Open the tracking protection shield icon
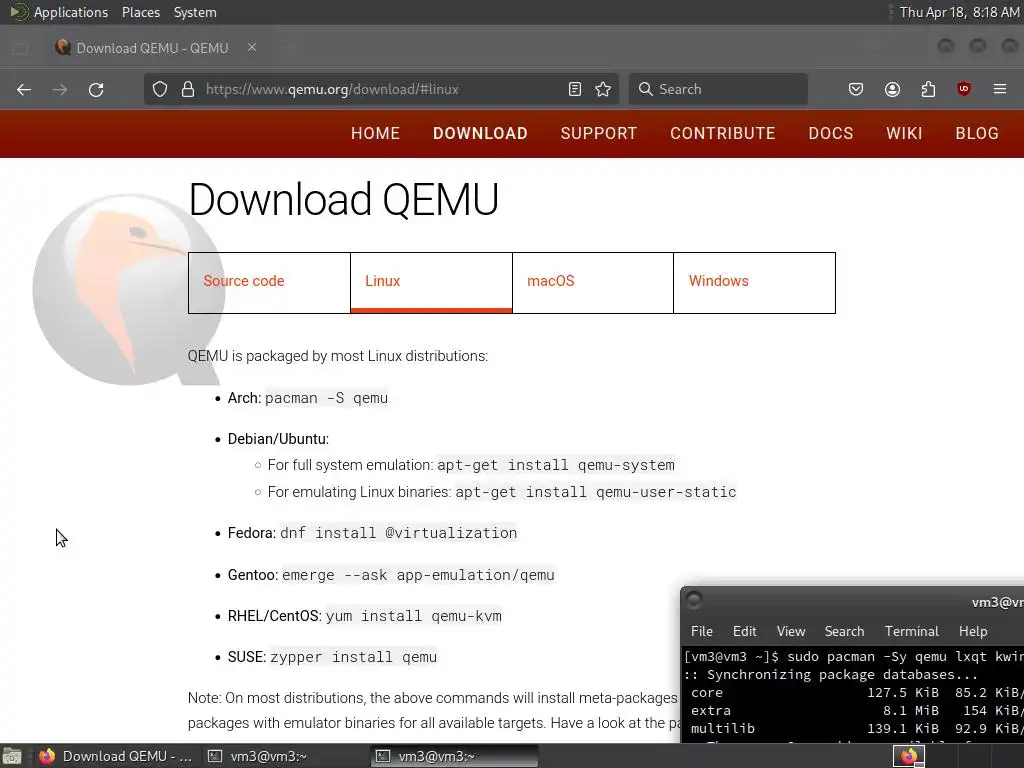The height and width of the screenshot is (768, 1024). coord(160,89)
